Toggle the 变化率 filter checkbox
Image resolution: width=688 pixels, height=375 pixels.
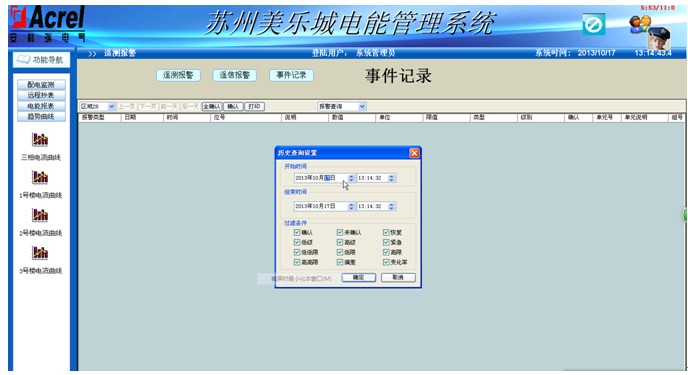click(386, 262)
